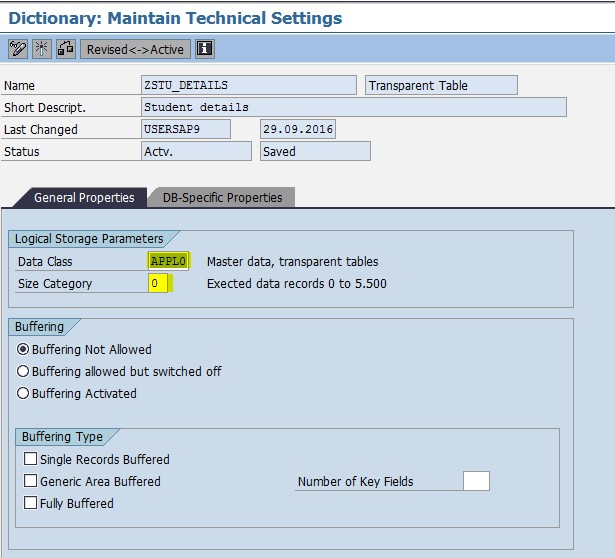The width and height of the screenshot is (615, 558).
Task: Click the Status field Actv.
Action: tap(196, 151)
